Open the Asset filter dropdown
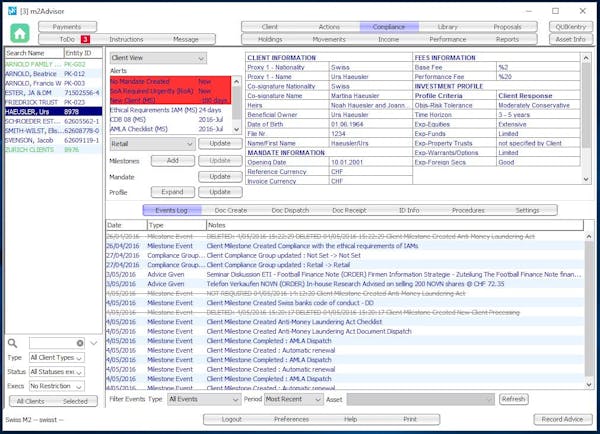 tap(420, 399)
